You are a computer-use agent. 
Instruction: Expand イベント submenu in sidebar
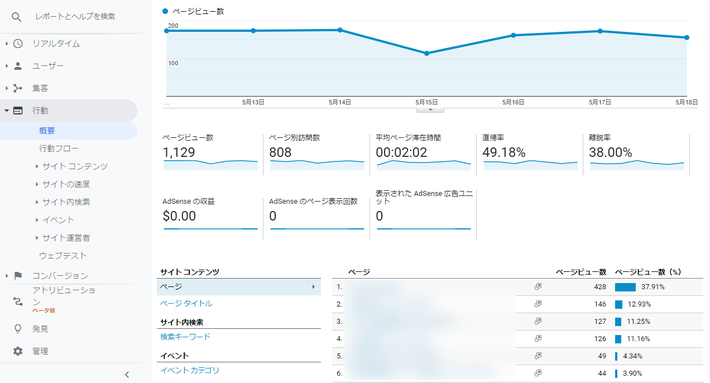coord(37,220)
